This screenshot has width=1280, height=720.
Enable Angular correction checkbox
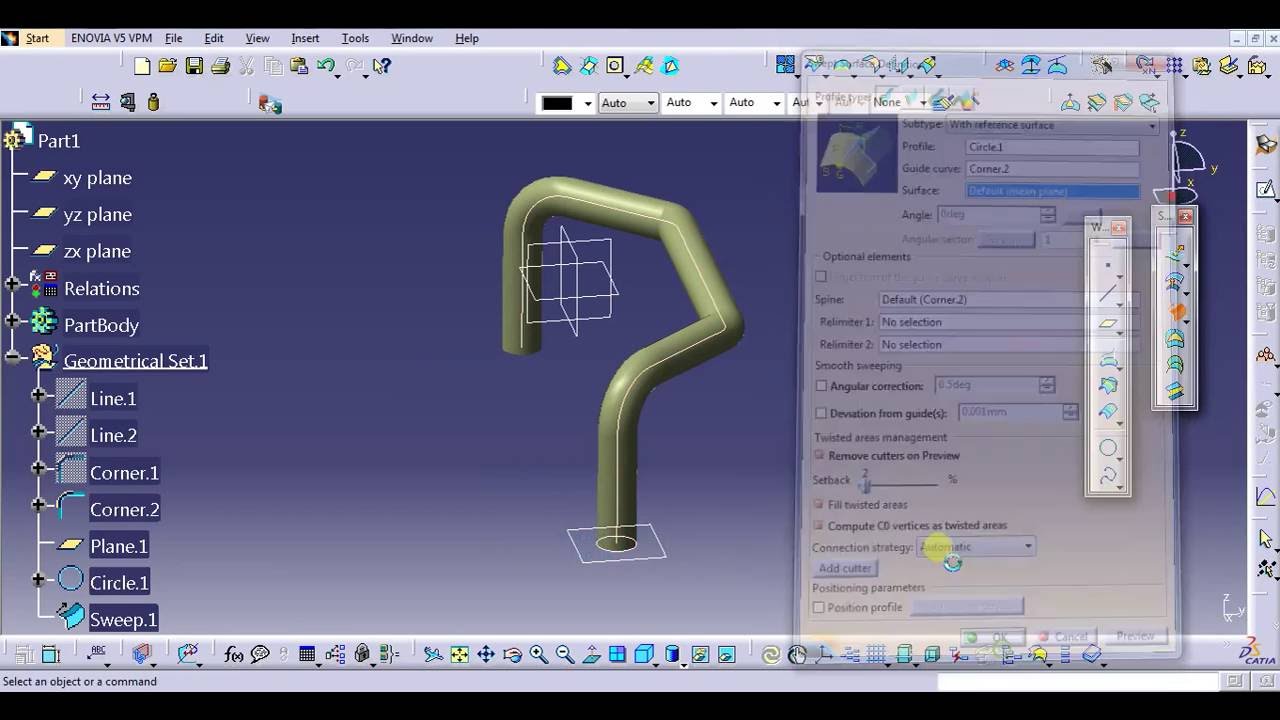point(821,386)
